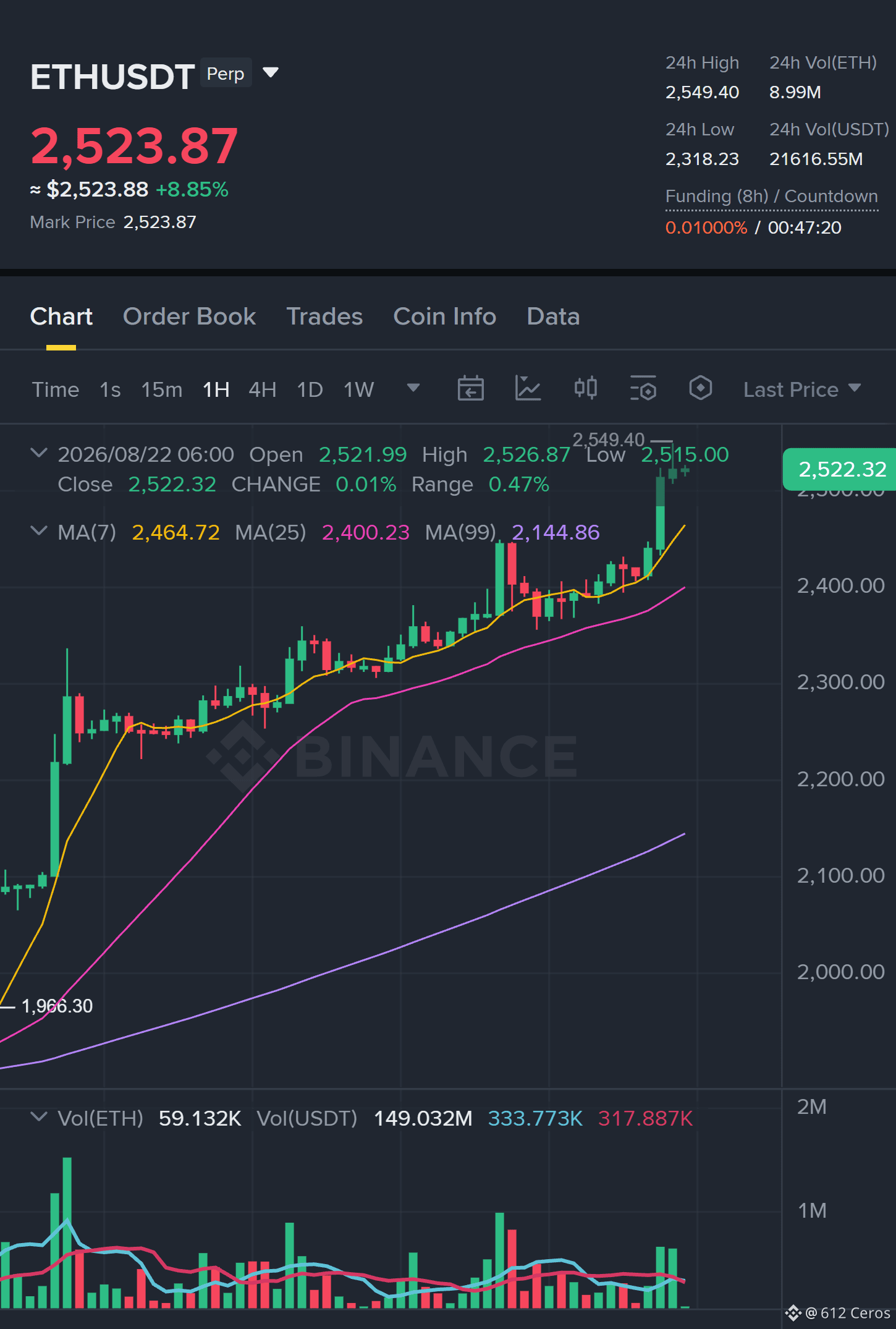The height and width of the screenshot is (1329, 896).
Task: Tap the 2,400.00 price axis label
Action: click(840, 585)
